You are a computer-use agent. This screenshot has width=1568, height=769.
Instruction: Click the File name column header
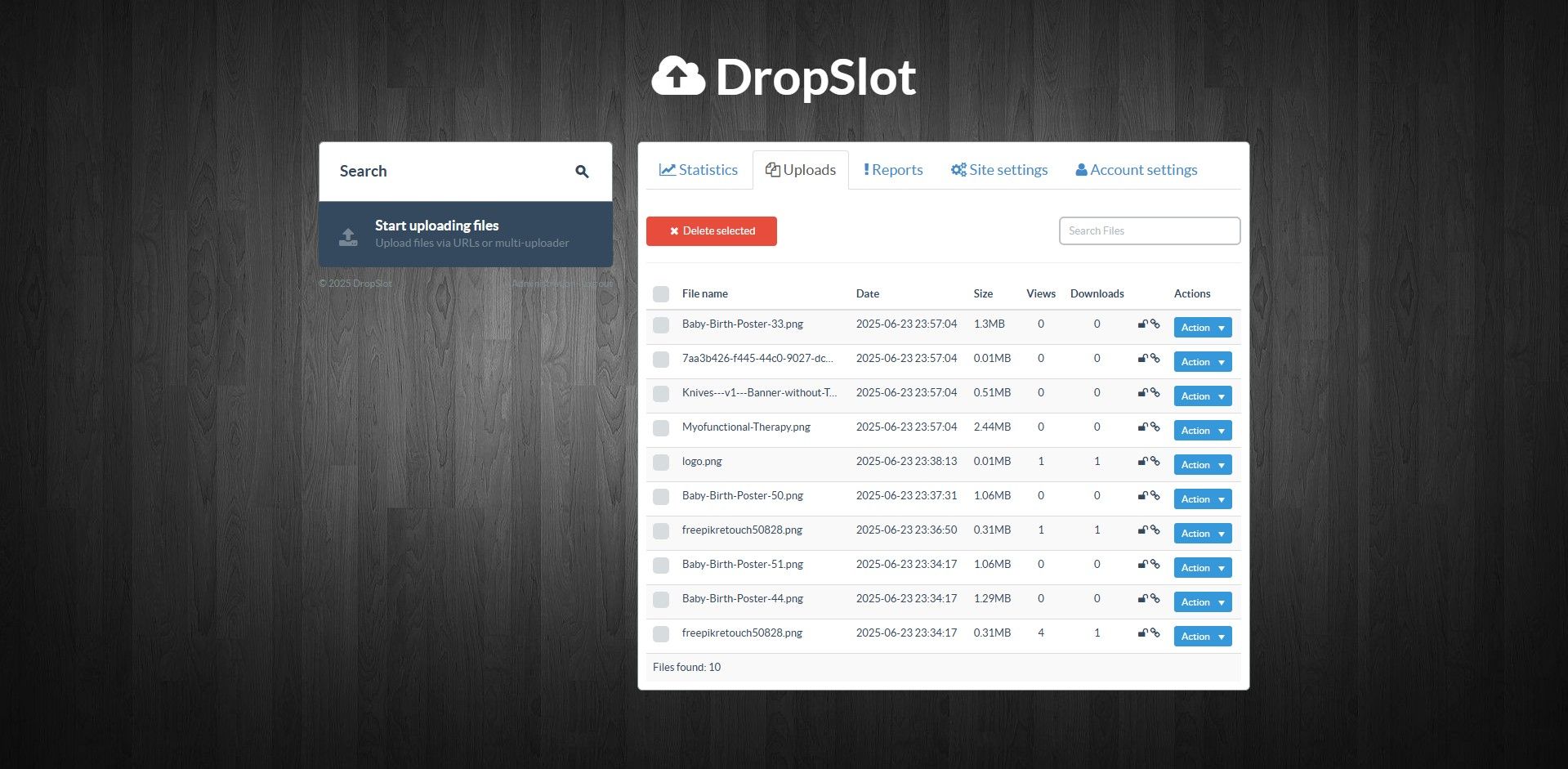(705, 294)
